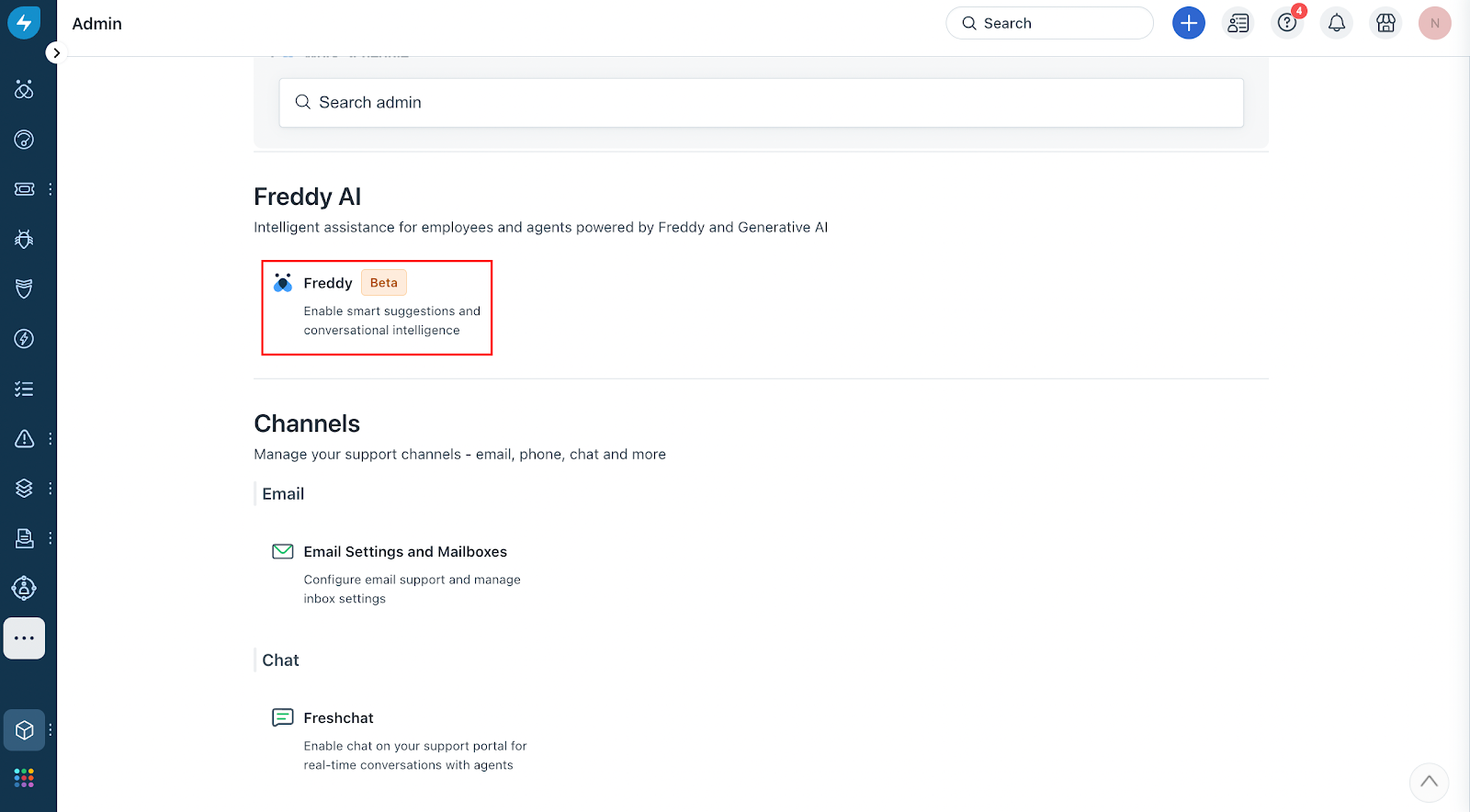Open the N user profile avatar
The height and width of the screenshot is (812, 1470).
coord(1435,23)
